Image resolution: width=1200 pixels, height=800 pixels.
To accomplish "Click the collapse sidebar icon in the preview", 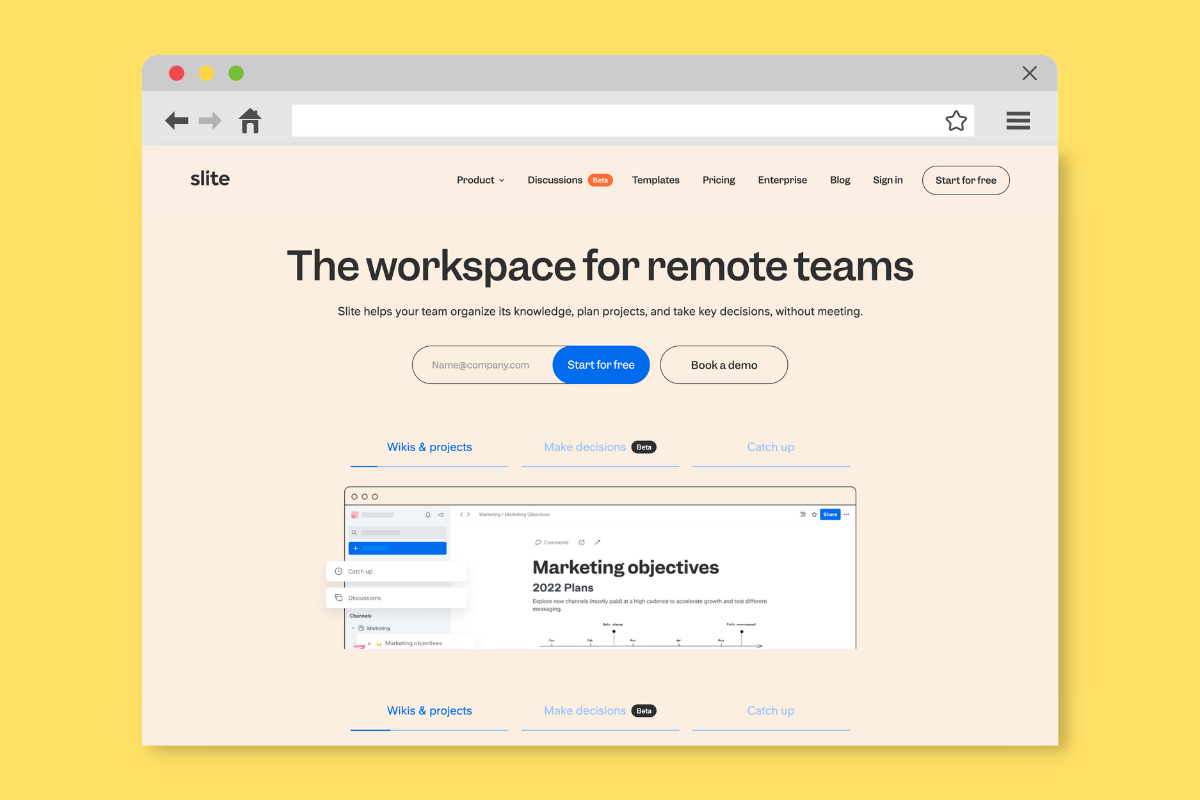I will coord(441,515).
